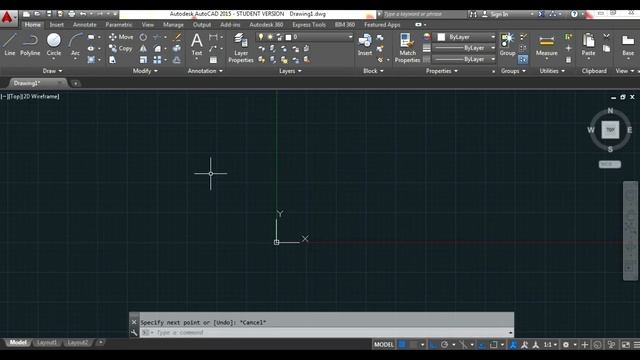Open the Output ribbon tab
The width and height of the screenshot is (640, 360).
(202, 25)
